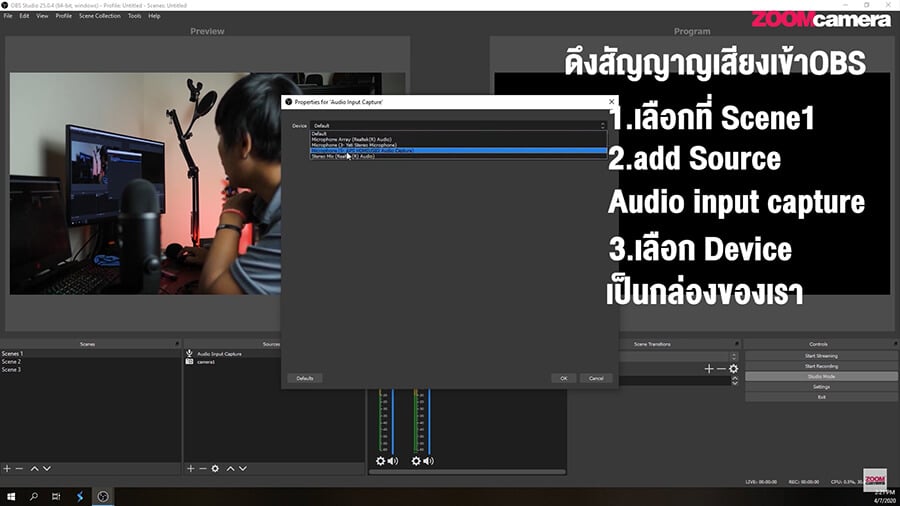
Task: Open Task View on the taskbar
Action: (56, 496)
